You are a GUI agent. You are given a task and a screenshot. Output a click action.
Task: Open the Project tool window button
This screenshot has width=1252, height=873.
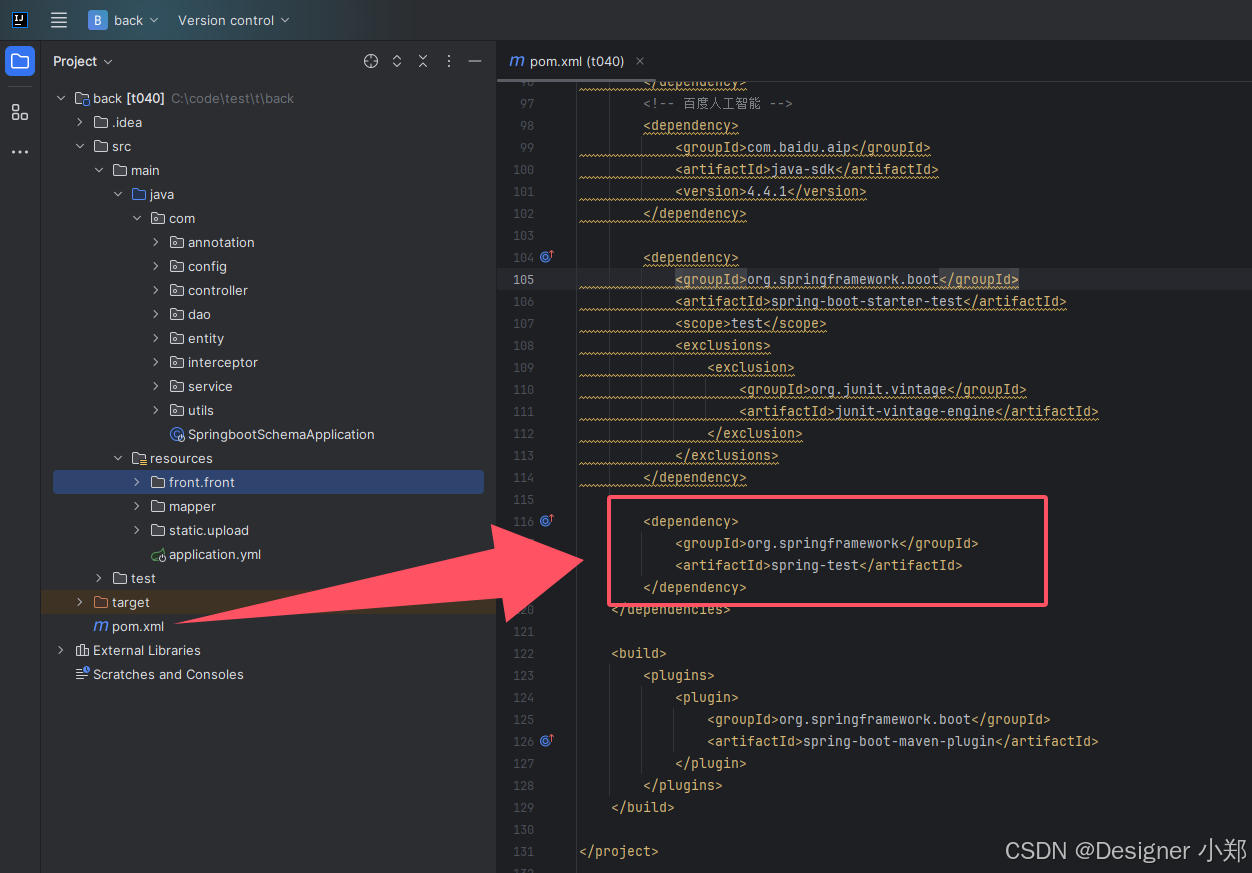pos(20,61)
